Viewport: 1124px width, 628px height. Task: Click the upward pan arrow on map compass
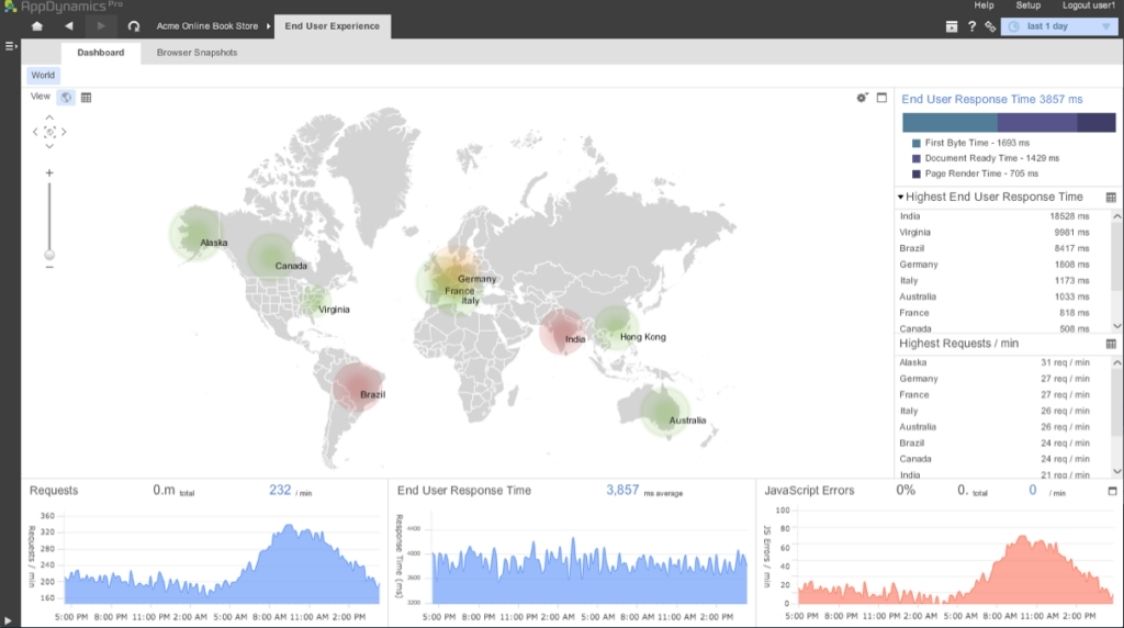[48, 117]
